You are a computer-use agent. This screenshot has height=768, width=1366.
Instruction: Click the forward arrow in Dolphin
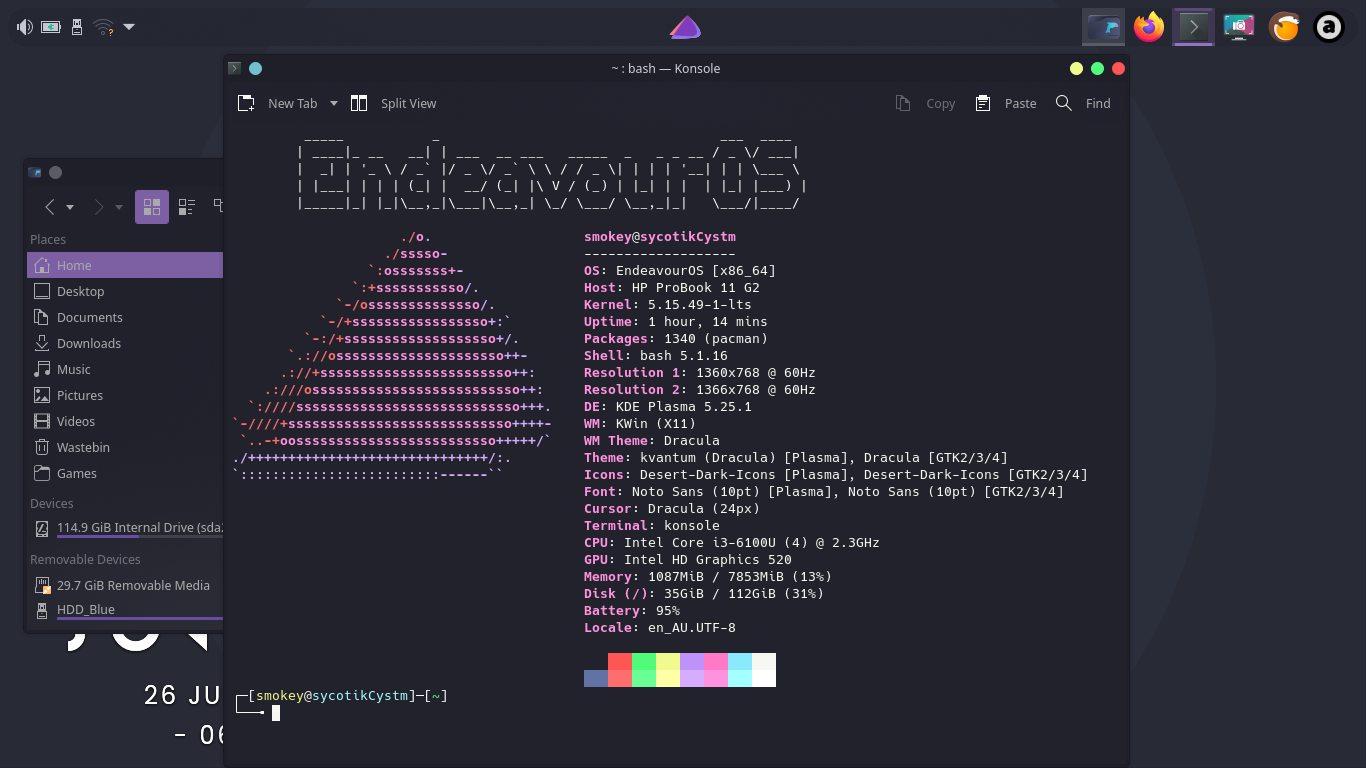coord(98,207)
